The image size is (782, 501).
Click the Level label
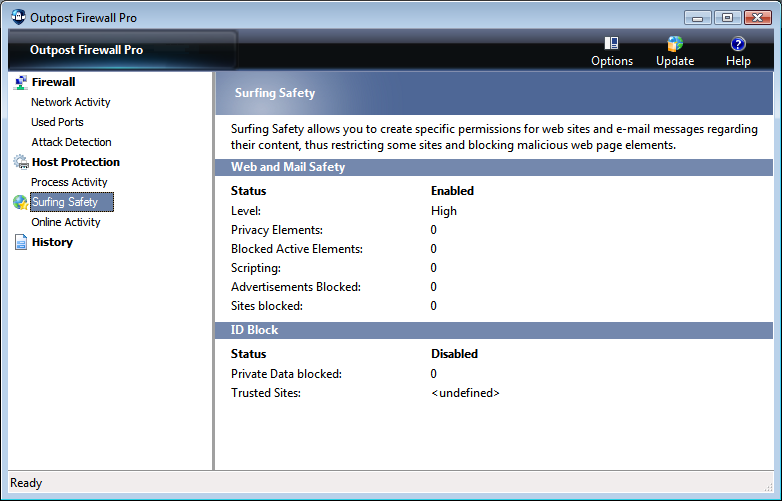coord(246,211)
